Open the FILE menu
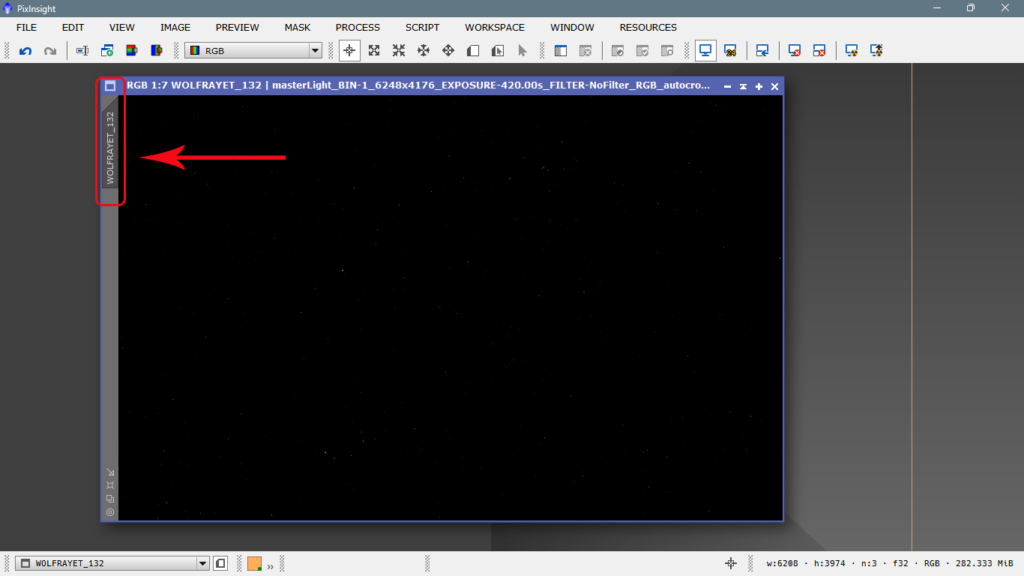 27,27
